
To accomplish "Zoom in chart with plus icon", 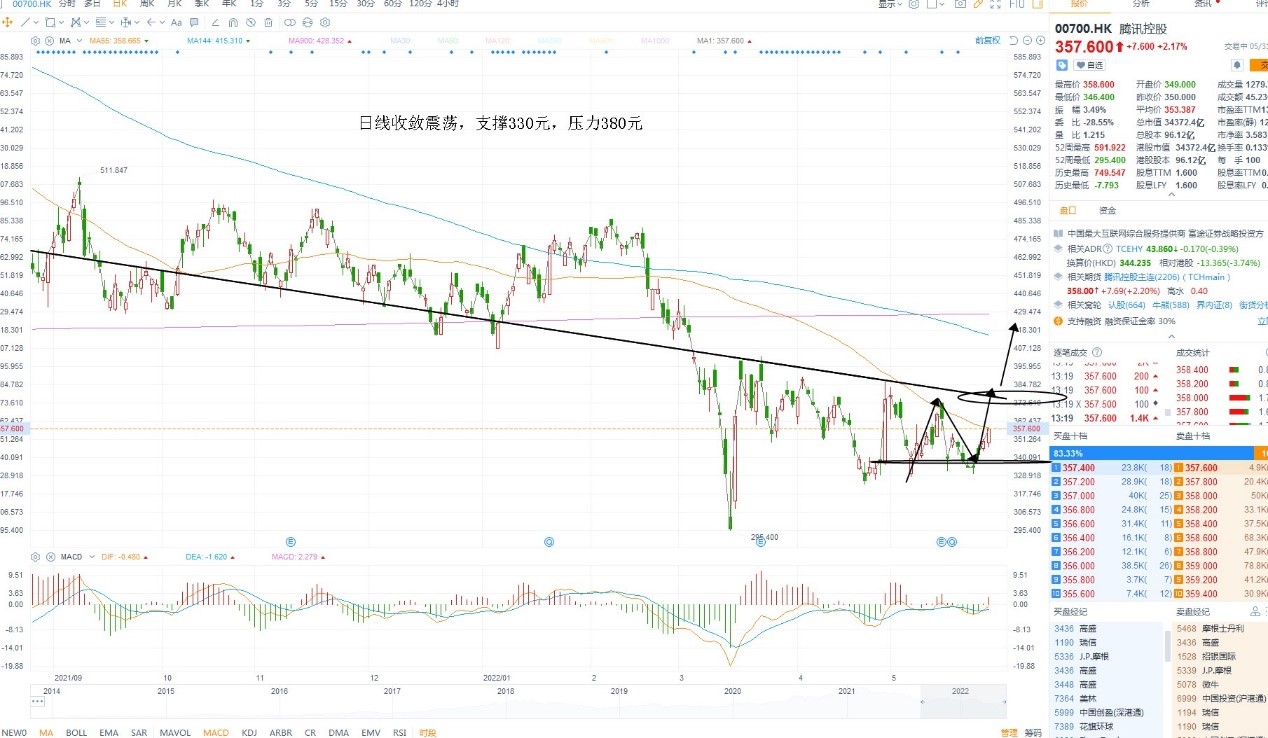I will 1040,41.
